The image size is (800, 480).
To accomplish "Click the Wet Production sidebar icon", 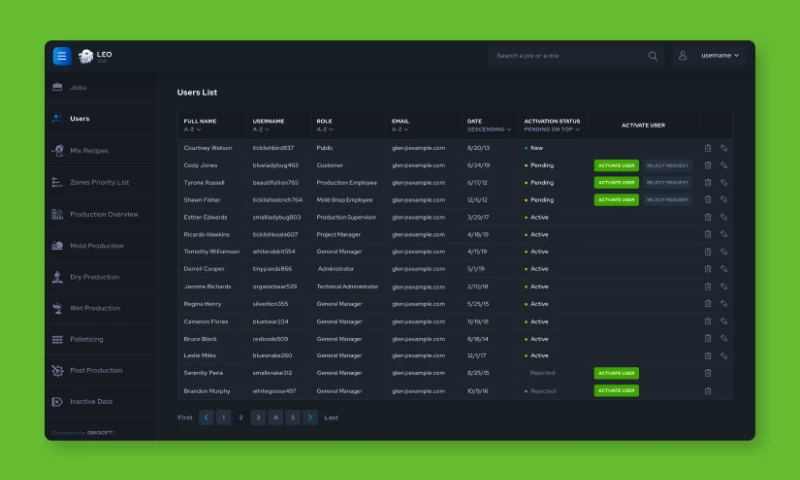I will [x=57, y=308].
